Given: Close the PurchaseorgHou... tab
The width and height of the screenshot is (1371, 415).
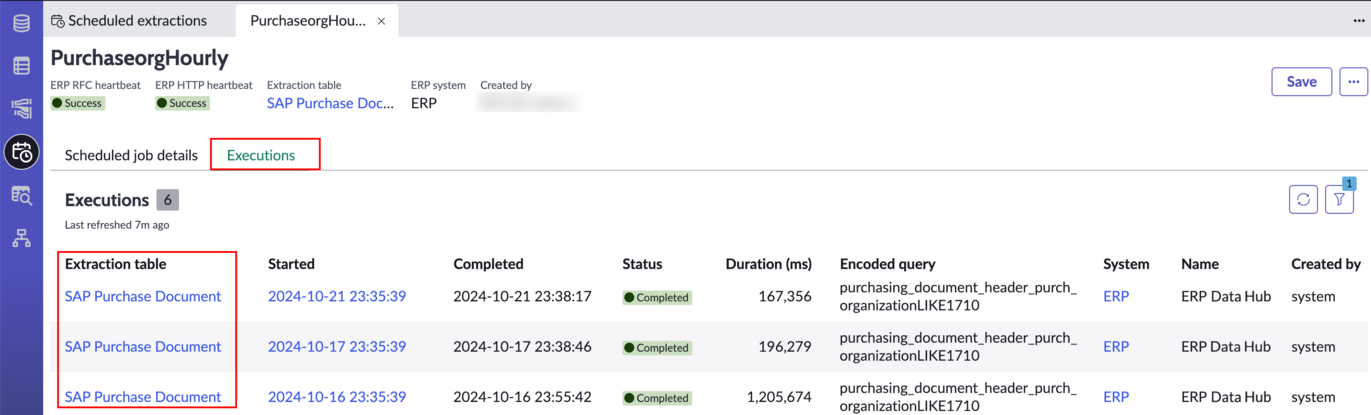Looking at the screenshot, I should (x=381, y=21).
